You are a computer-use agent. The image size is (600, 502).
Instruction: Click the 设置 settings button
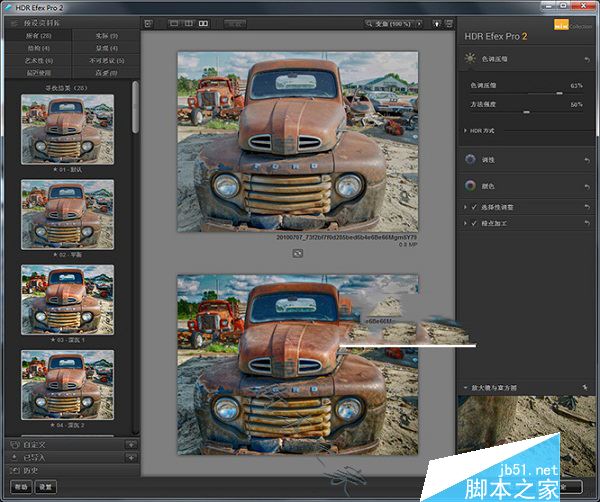tap(46, 487)
